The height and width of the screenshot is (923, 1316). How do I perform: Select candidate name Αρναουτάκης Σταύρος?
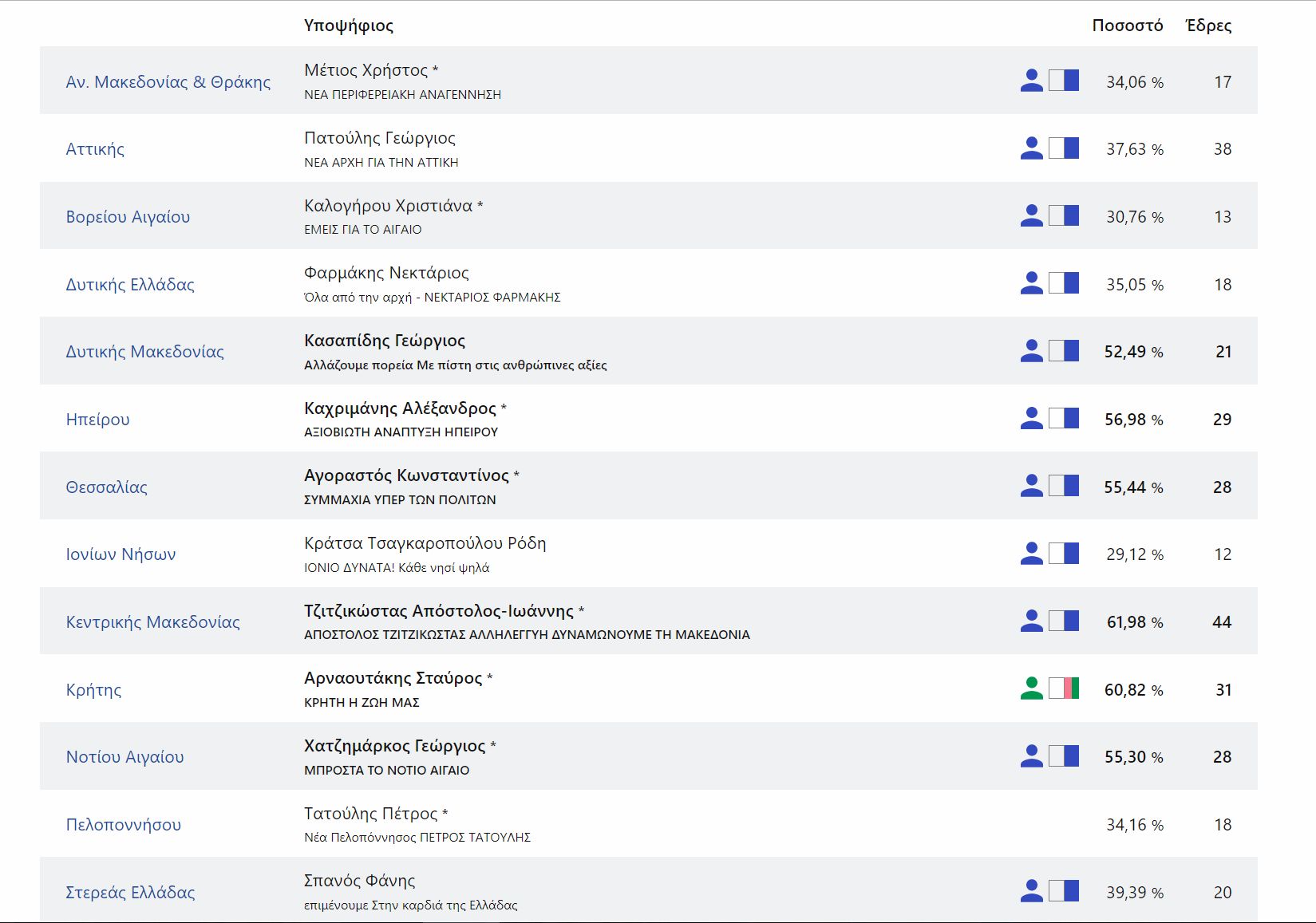pyautogui.click(x=393, y=678)
